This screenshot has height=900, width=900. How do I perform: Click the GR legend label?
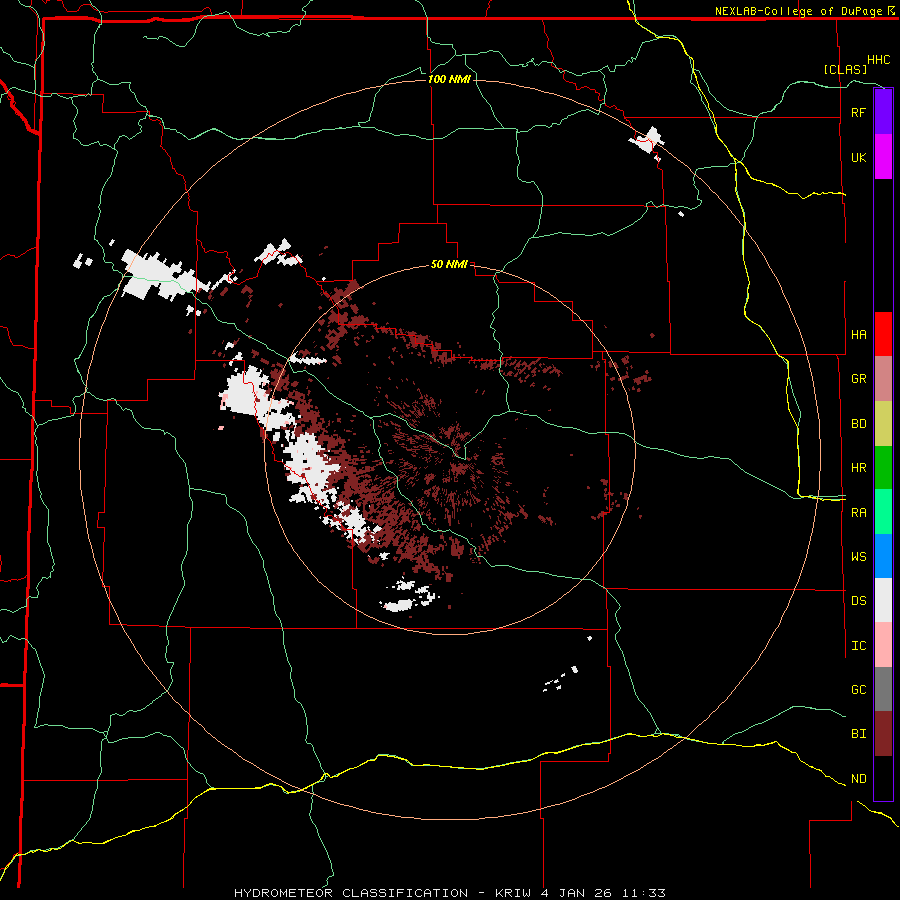click(x=858, y=379)
